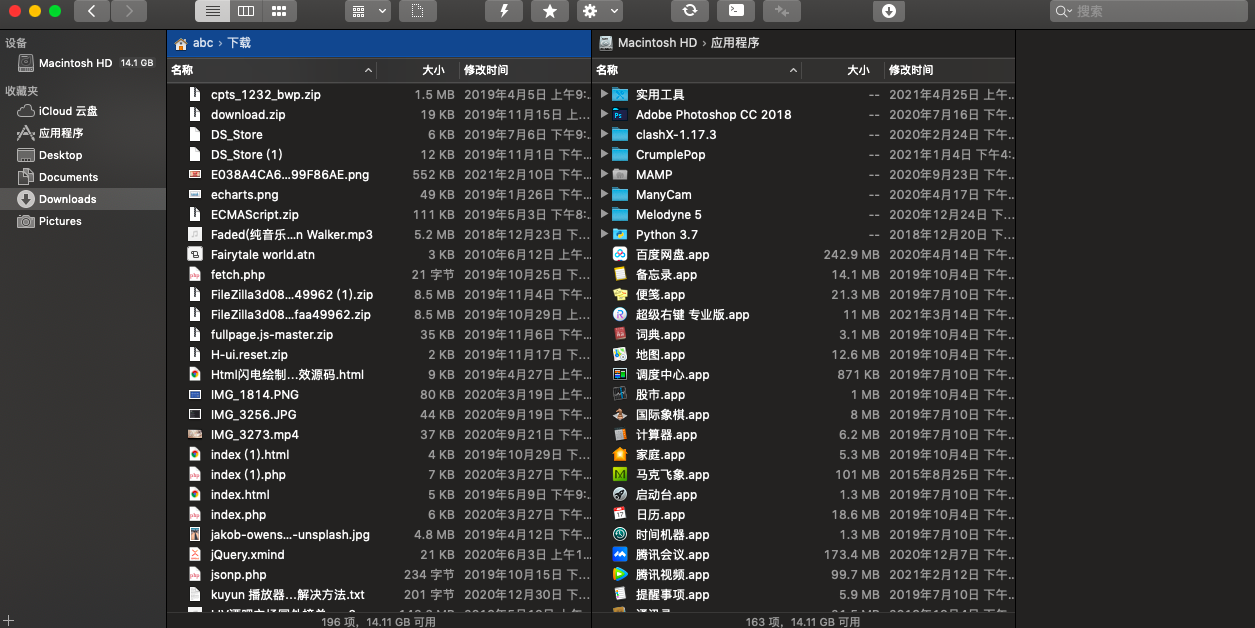Viewport: 1255px width, 628px height.
Task: Expand the CrumplePop folder
Action: 604,154
